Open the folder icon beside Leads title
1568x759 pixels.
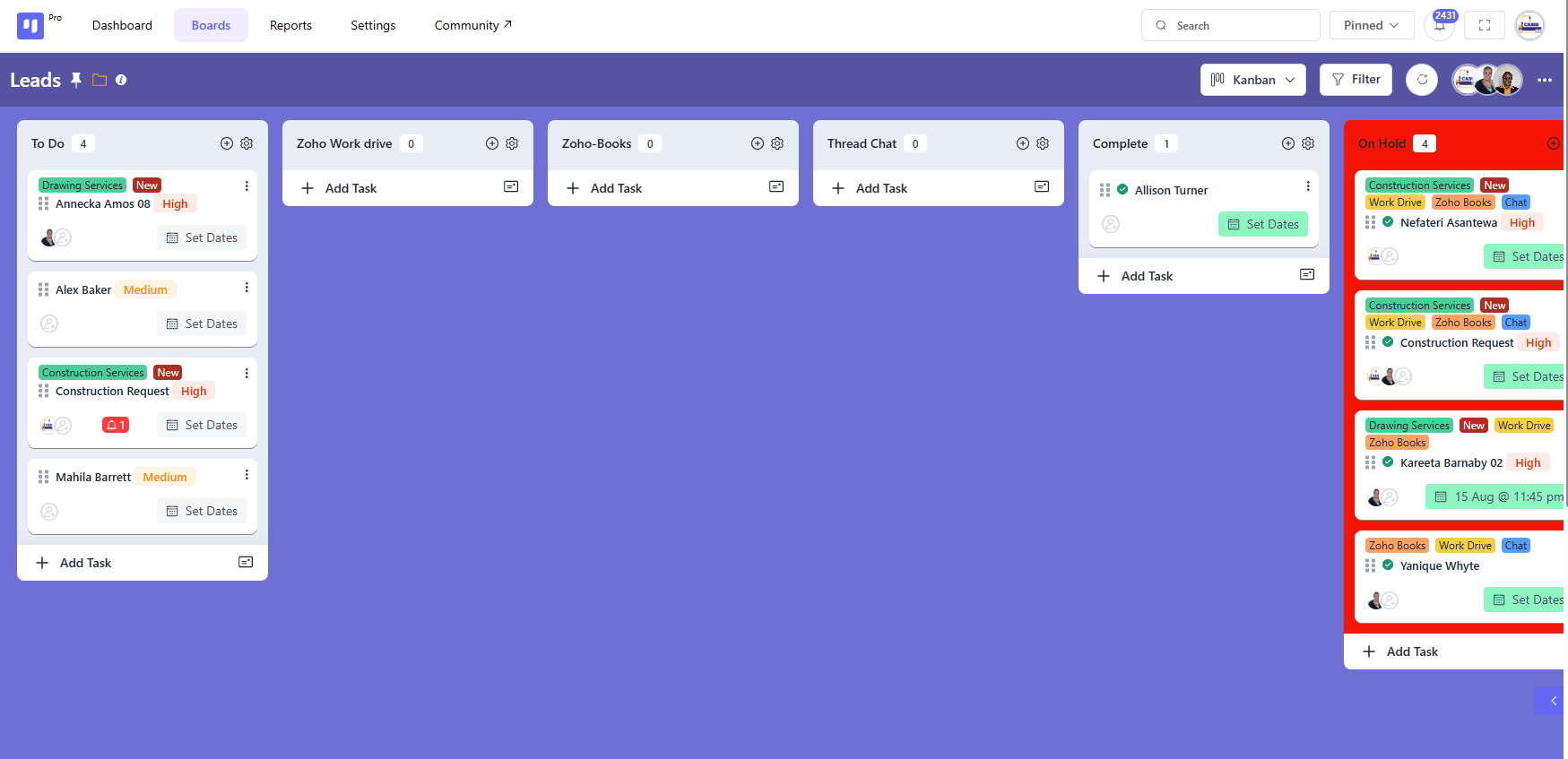point(100,80)
